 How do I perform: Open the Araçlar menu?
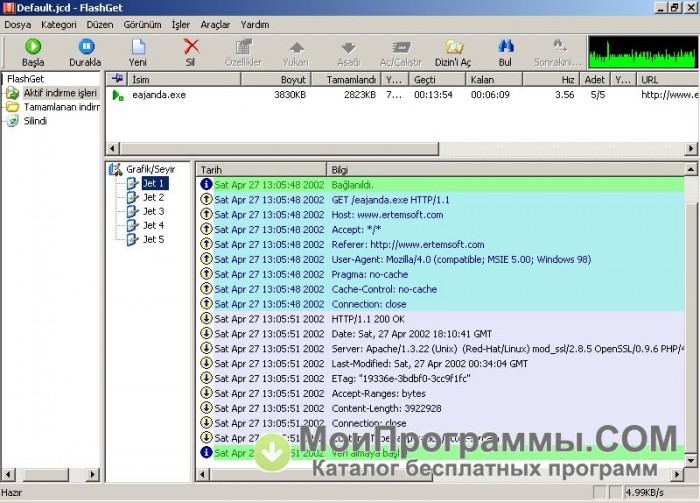(x=215, y=25)
